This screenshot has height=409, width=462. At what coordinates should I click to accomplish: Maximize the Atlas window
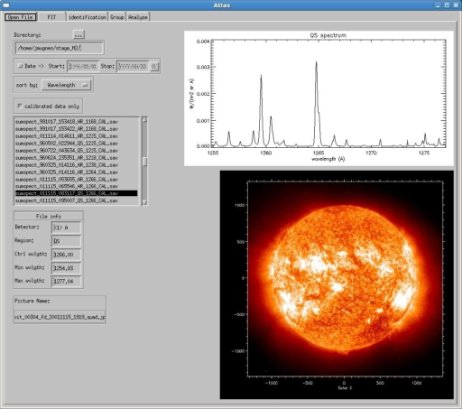pos(447,5)
